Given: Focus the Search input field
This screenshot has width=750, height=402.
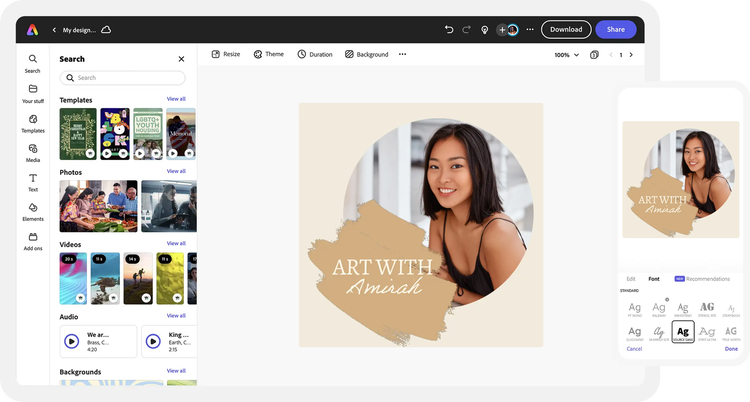Looking at the screenshot, I should 122,78.
